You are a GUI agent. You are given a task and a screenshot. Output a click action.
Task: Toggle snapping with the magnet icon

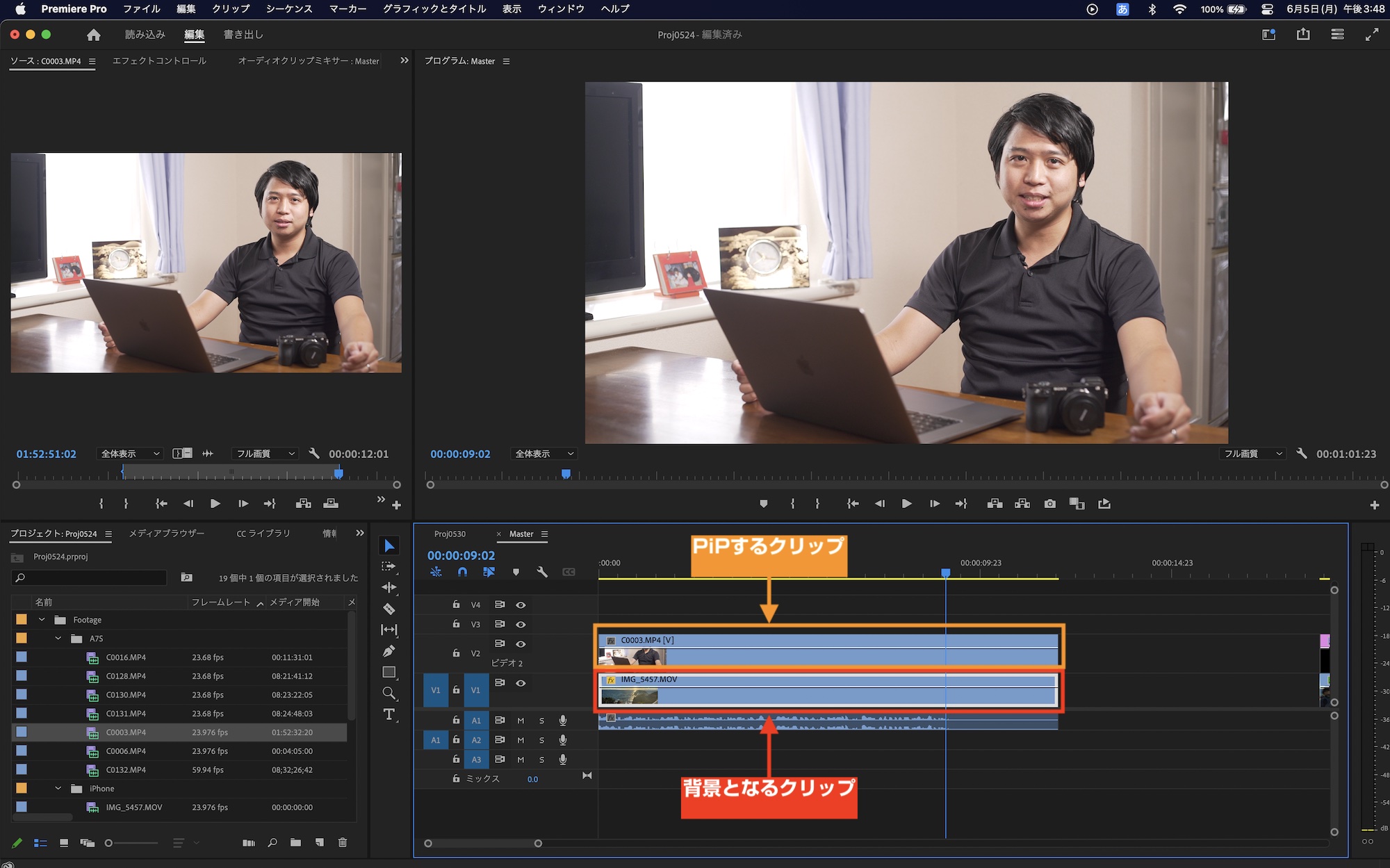[462, 572]
